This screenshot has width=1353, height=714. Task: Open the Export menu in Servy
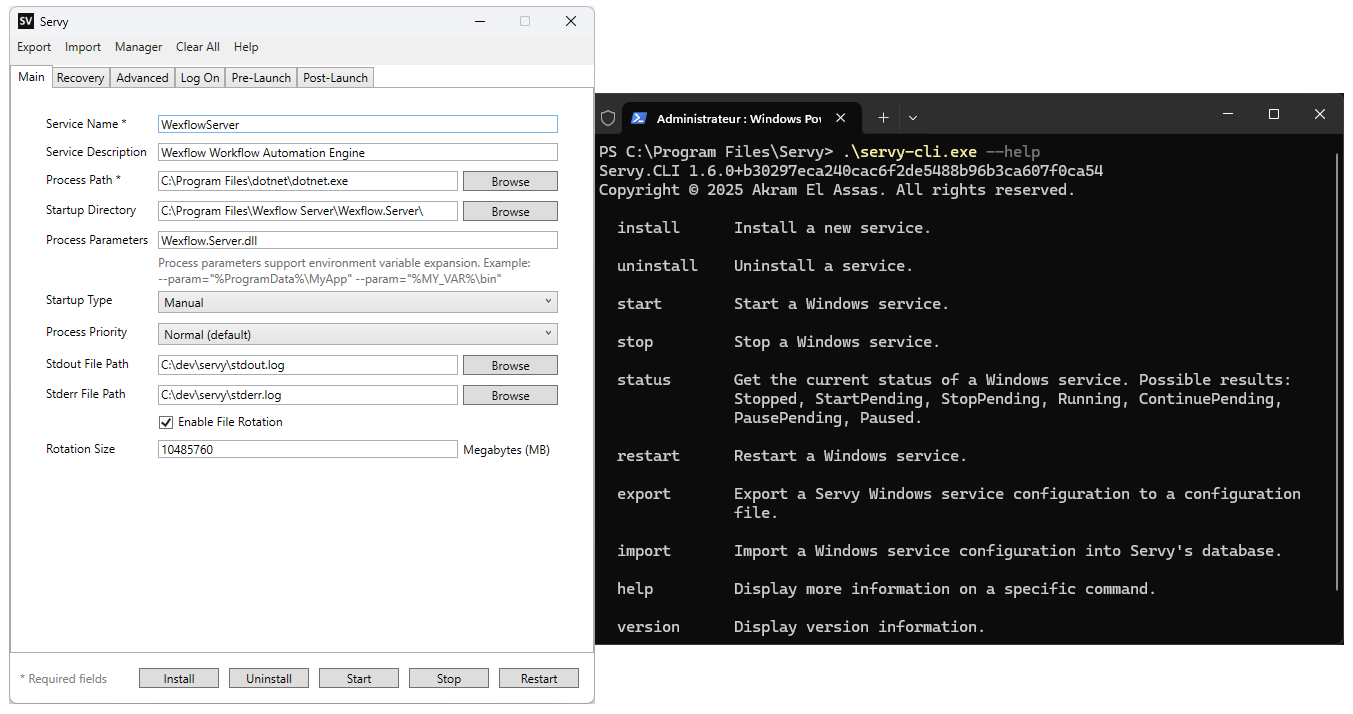point(34,47)
